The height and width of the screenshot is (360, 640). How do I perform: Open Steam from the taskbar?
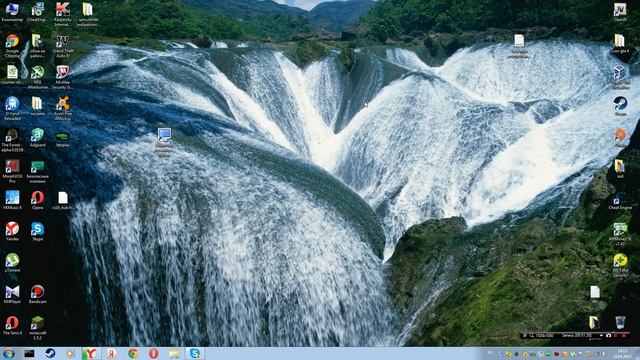tap(50, 353)
